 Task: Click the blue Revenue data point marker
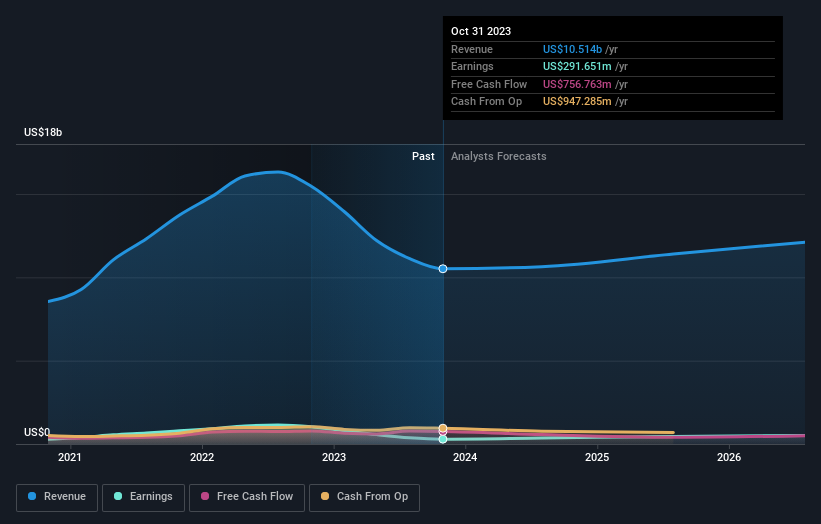[443, 269]
